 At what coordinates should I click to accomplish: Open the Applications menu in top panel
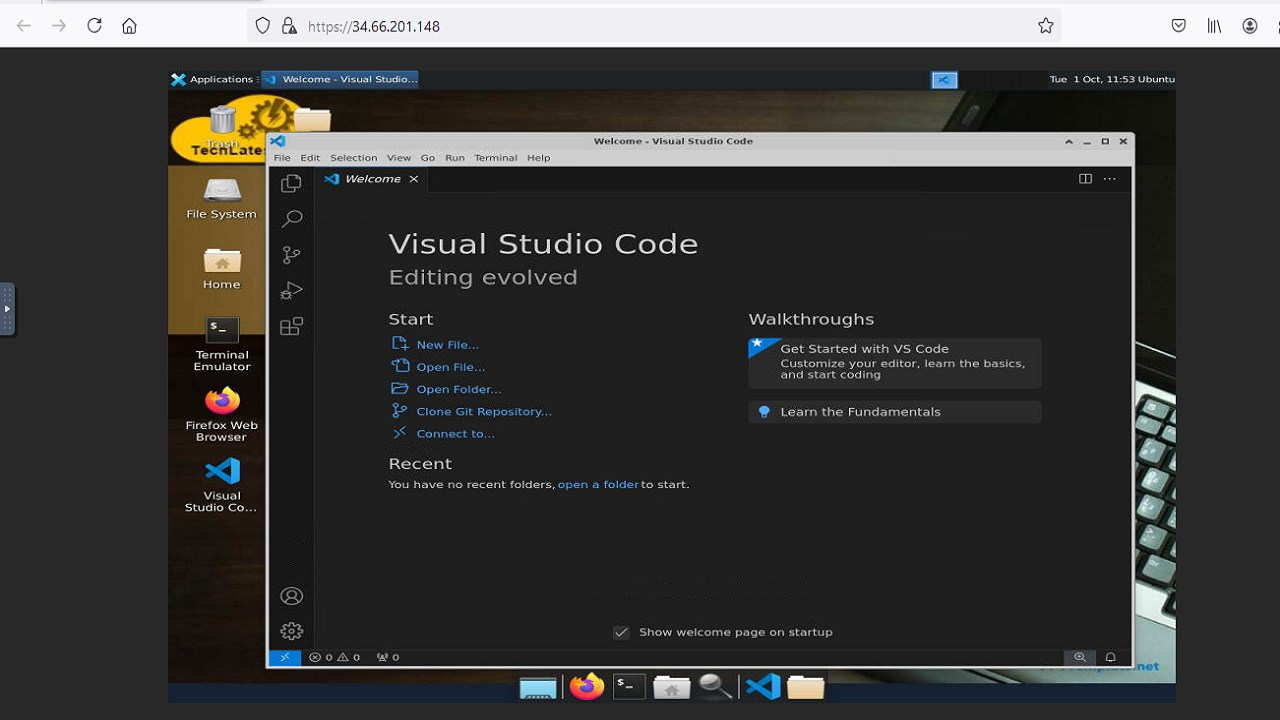point(213,79)
